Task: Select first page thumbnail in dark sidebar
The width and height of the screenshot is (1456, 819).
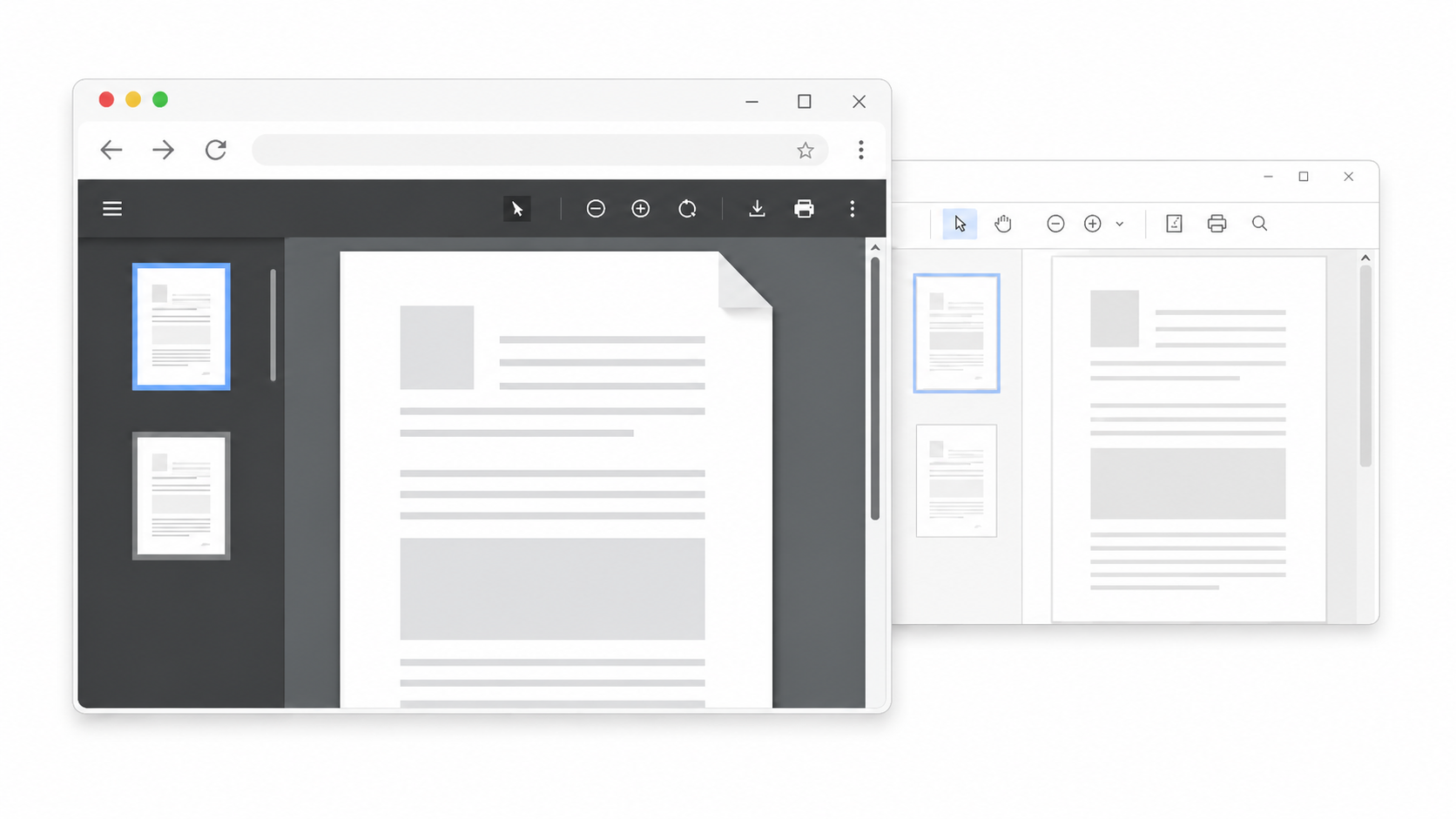Action: (181, 326)
